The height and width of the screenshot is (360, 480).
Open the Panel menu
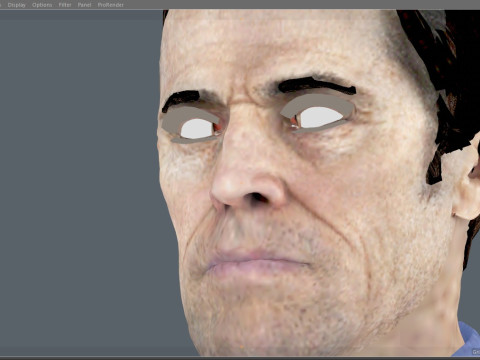click(84, 5)
